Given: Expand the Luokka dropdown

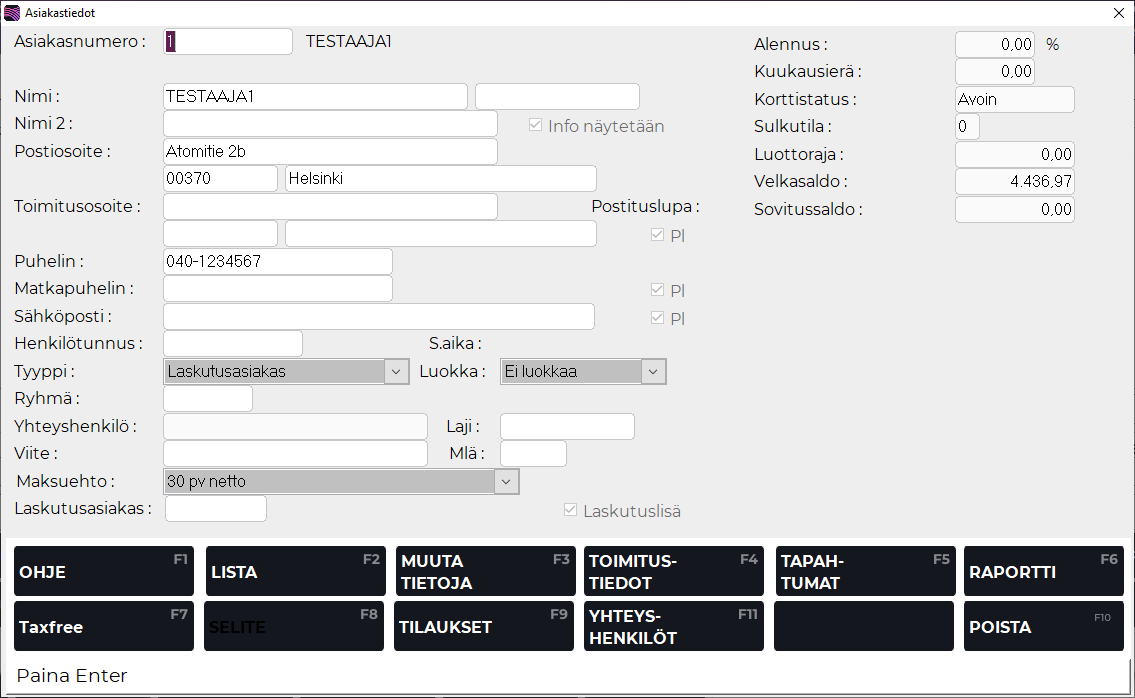Looking at the screenshot, I should 653,371.
